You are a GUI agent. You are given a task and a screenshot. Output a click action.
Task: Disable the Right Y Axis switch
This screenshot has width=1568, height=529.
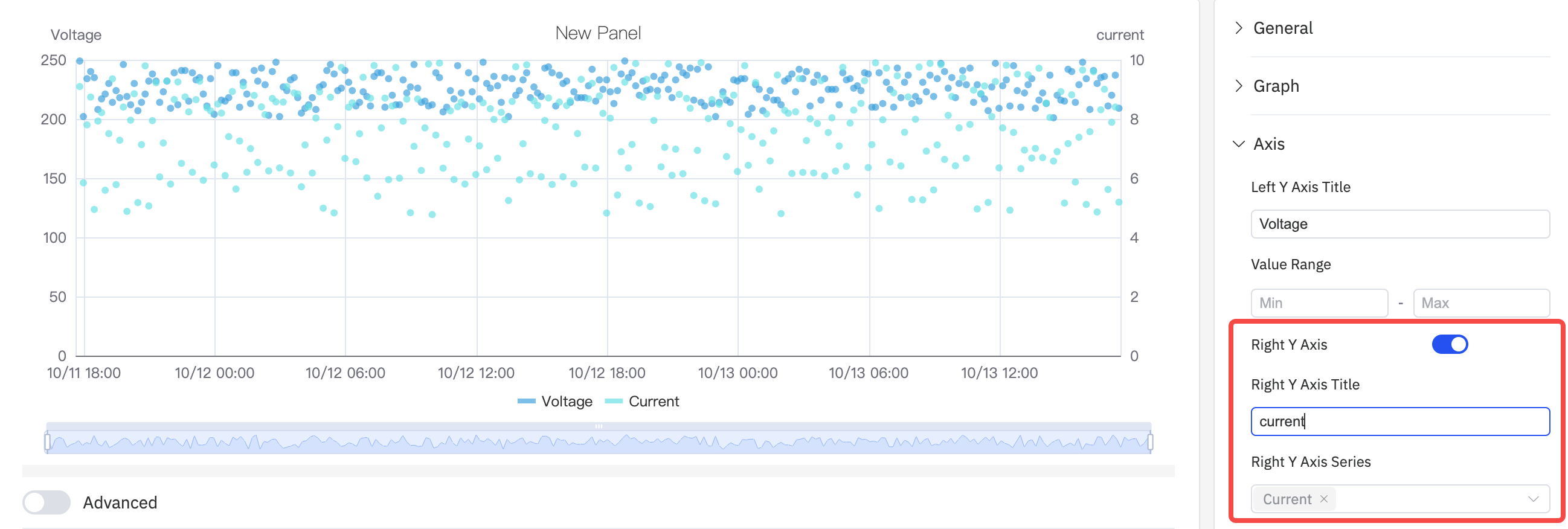point(1449,345)
